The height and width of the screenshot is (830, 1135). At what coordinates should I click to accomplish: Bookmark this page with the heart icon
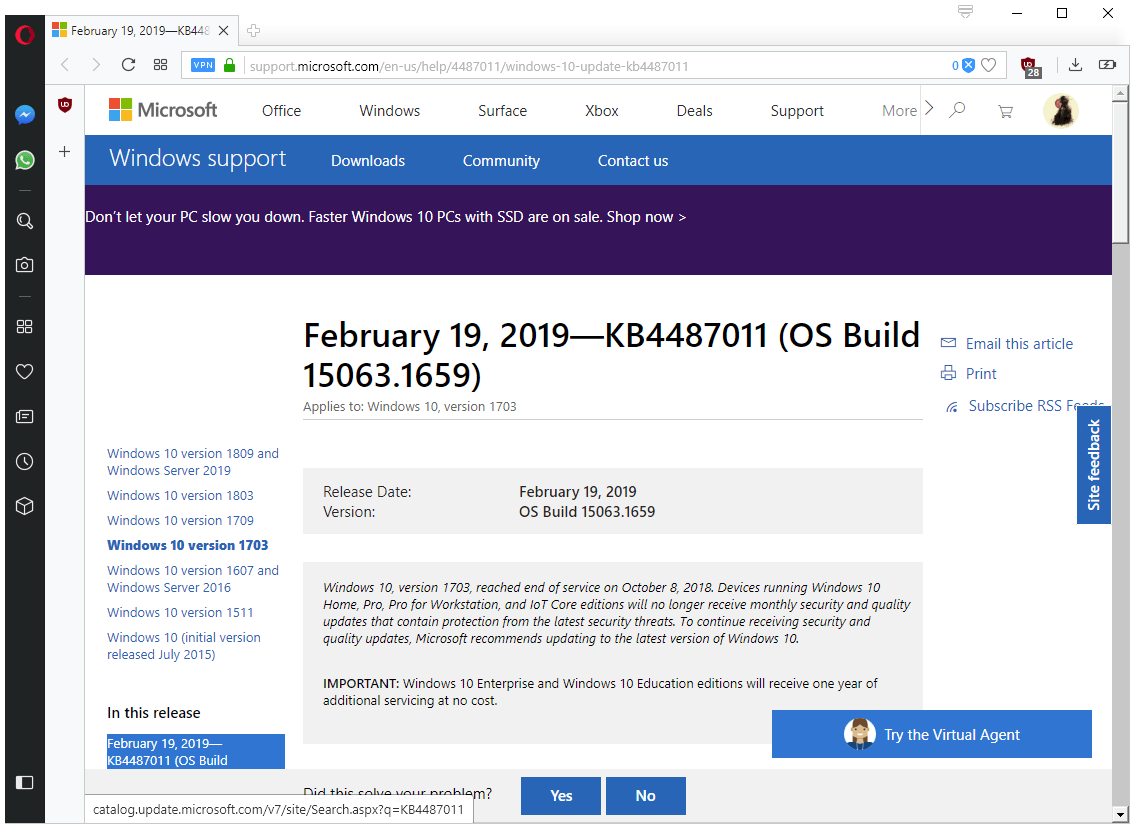[989, 65]
